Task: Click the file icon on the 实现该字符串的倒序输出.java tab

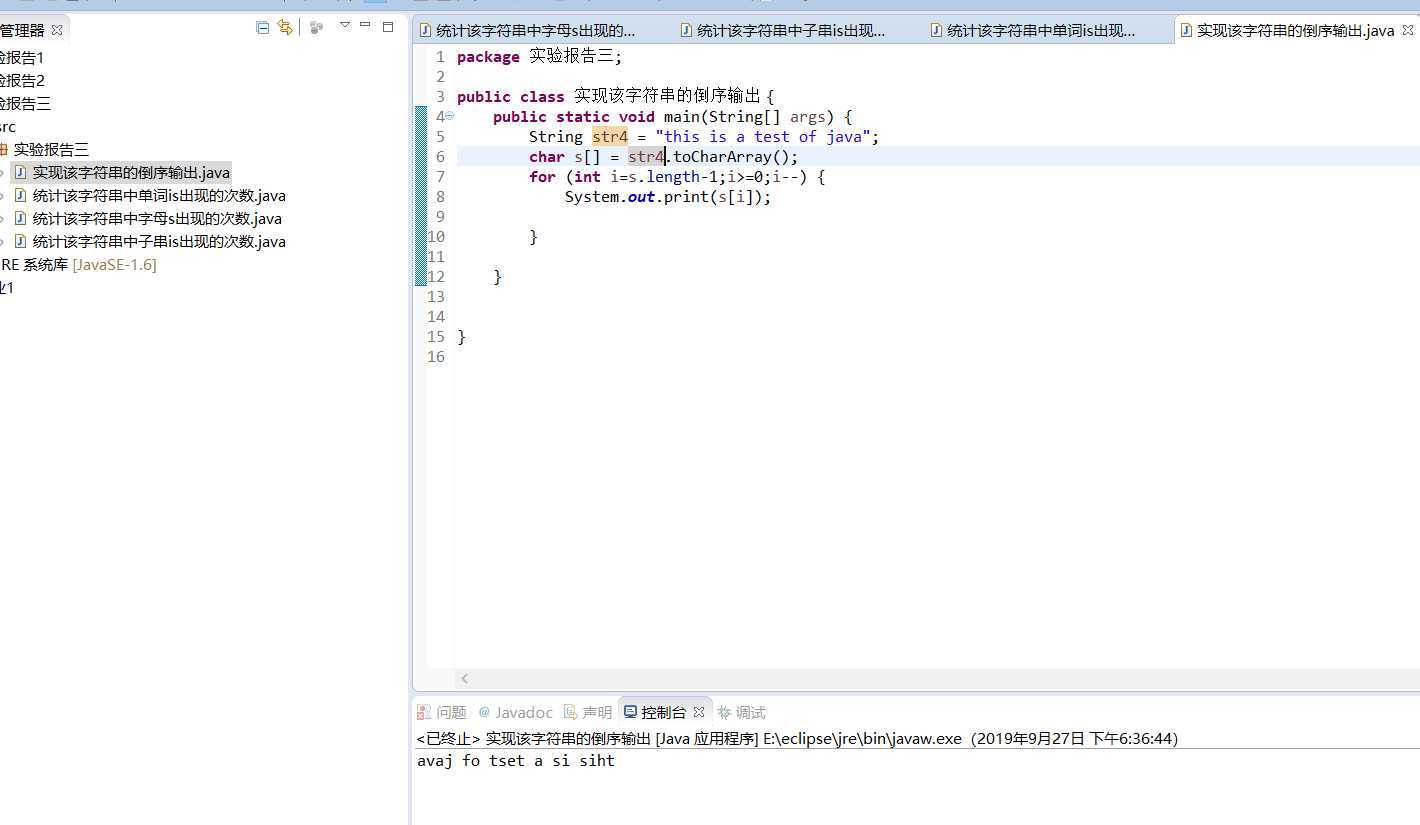Action: [1186, 31]
